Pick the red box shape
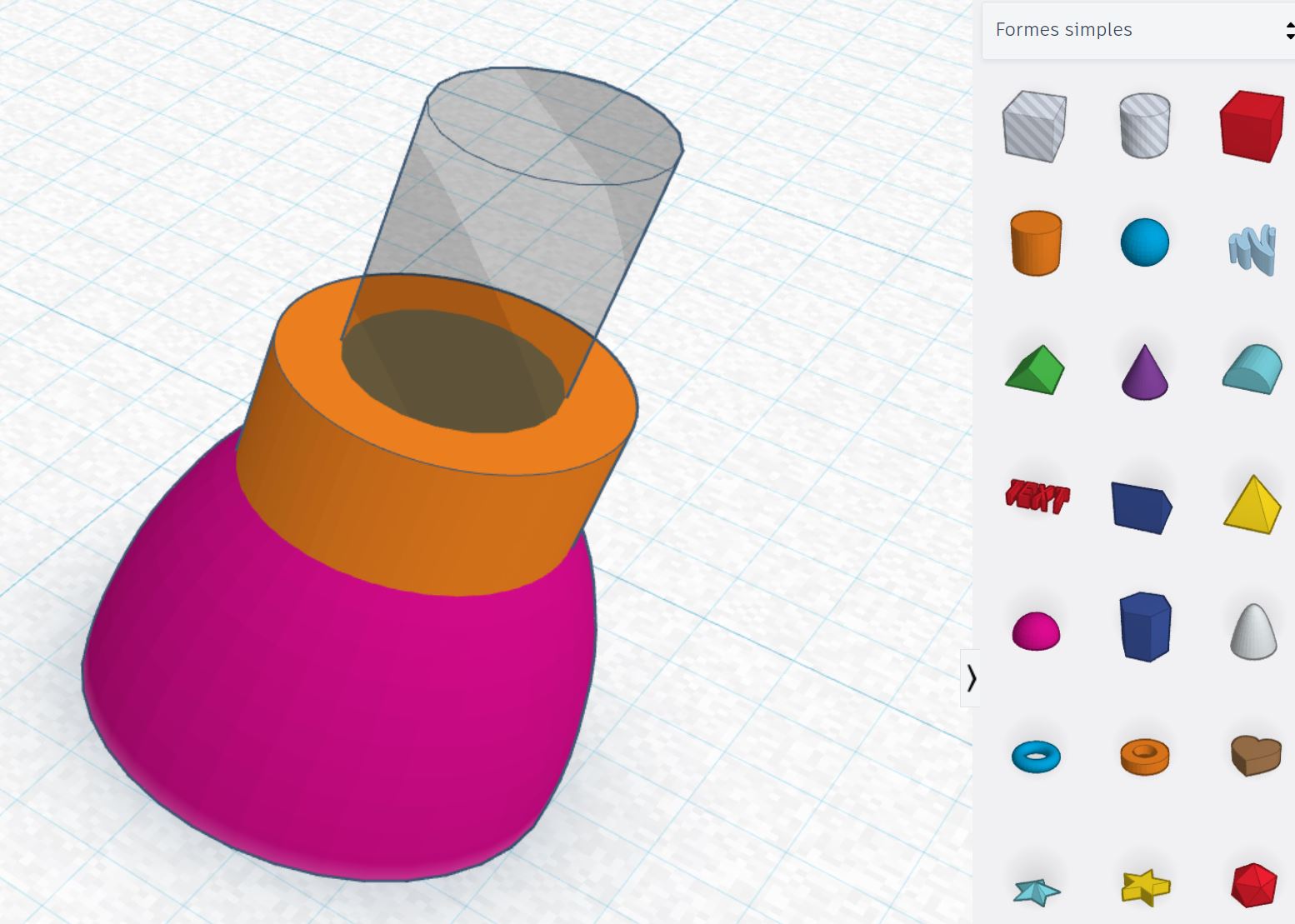Image resolution: width=1295 pixels, height=924 pixels. point(1251,126)
